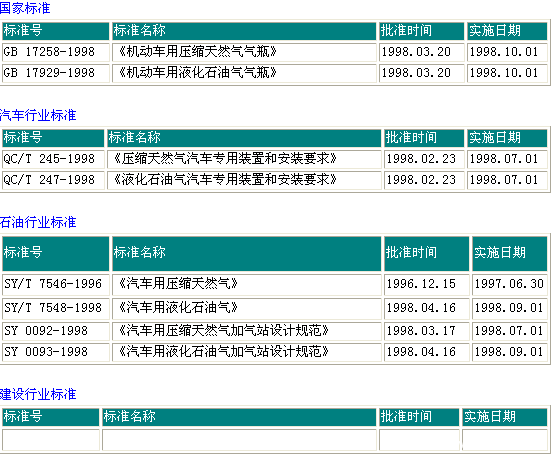
Task: Select approval date 1998.02.23 in QC/T 247-1998 row
Action: coord(421,180)
